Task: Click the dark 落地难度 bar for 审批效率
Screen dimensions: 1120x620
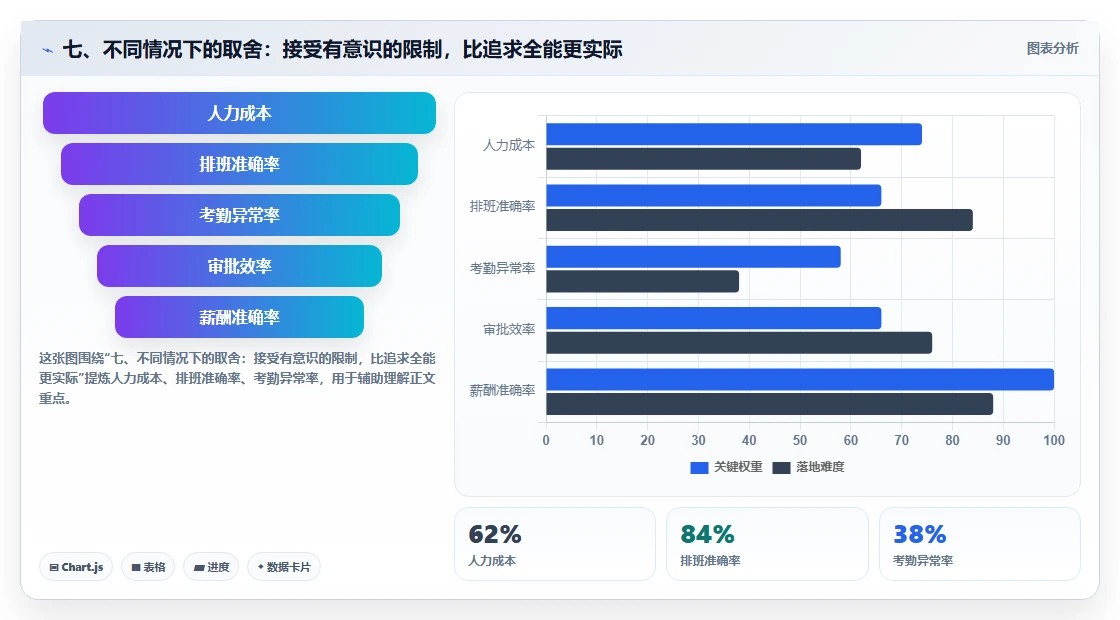Action: click(x=739, y=343)
